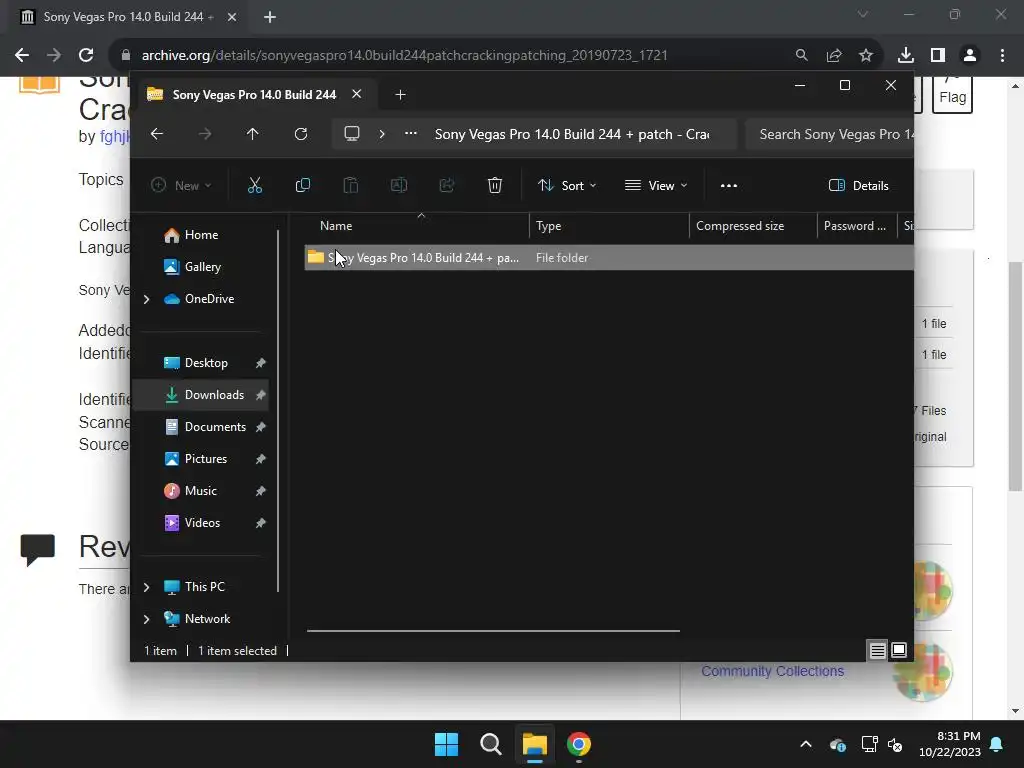Go up one folder level in Explorer
This screenshot has width=1024, height=768.
tap(253, 134)
